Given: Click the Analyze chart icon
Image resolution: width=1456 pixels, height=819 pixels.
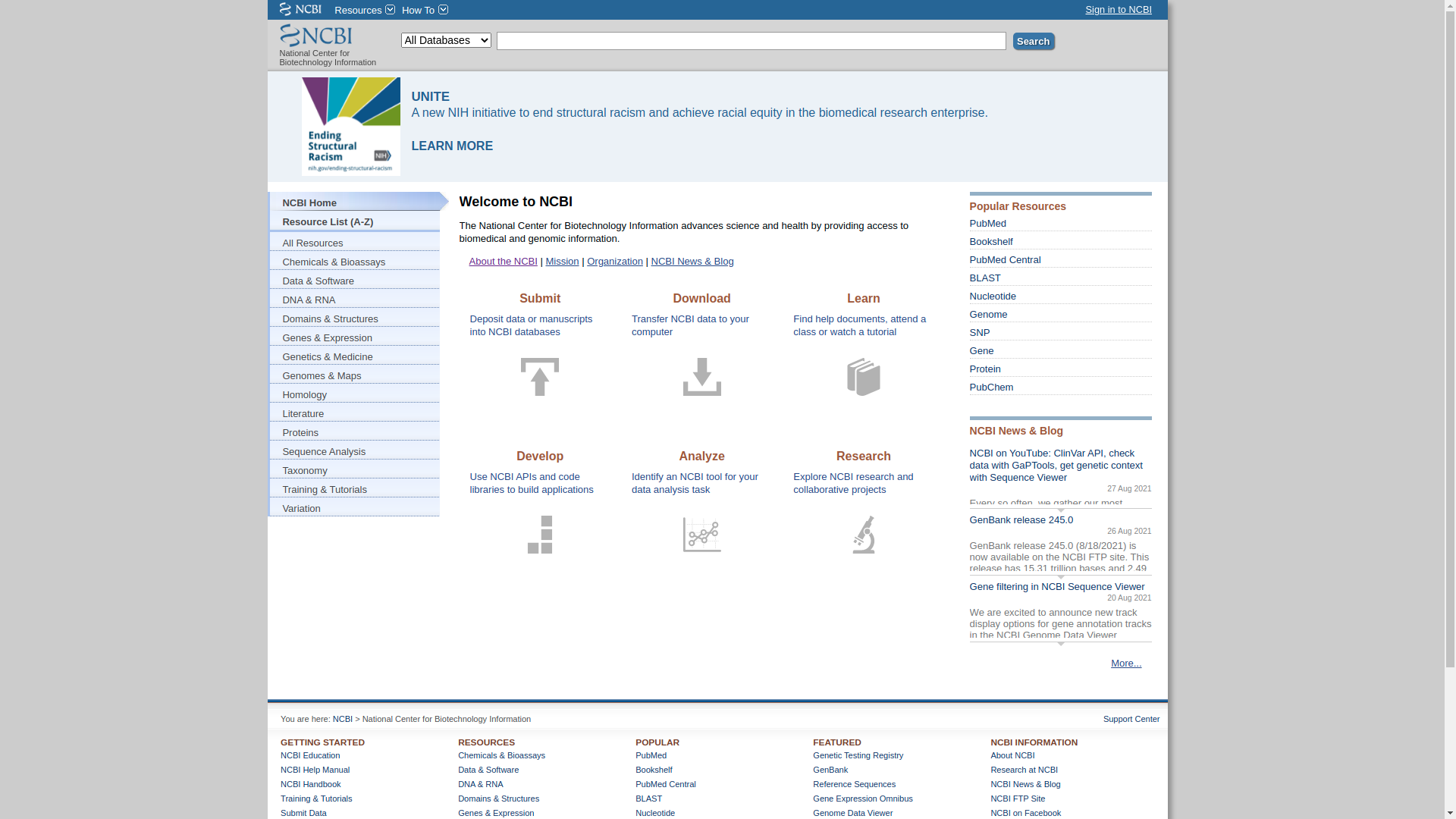Looking at the screenshot, I should 701,535.
